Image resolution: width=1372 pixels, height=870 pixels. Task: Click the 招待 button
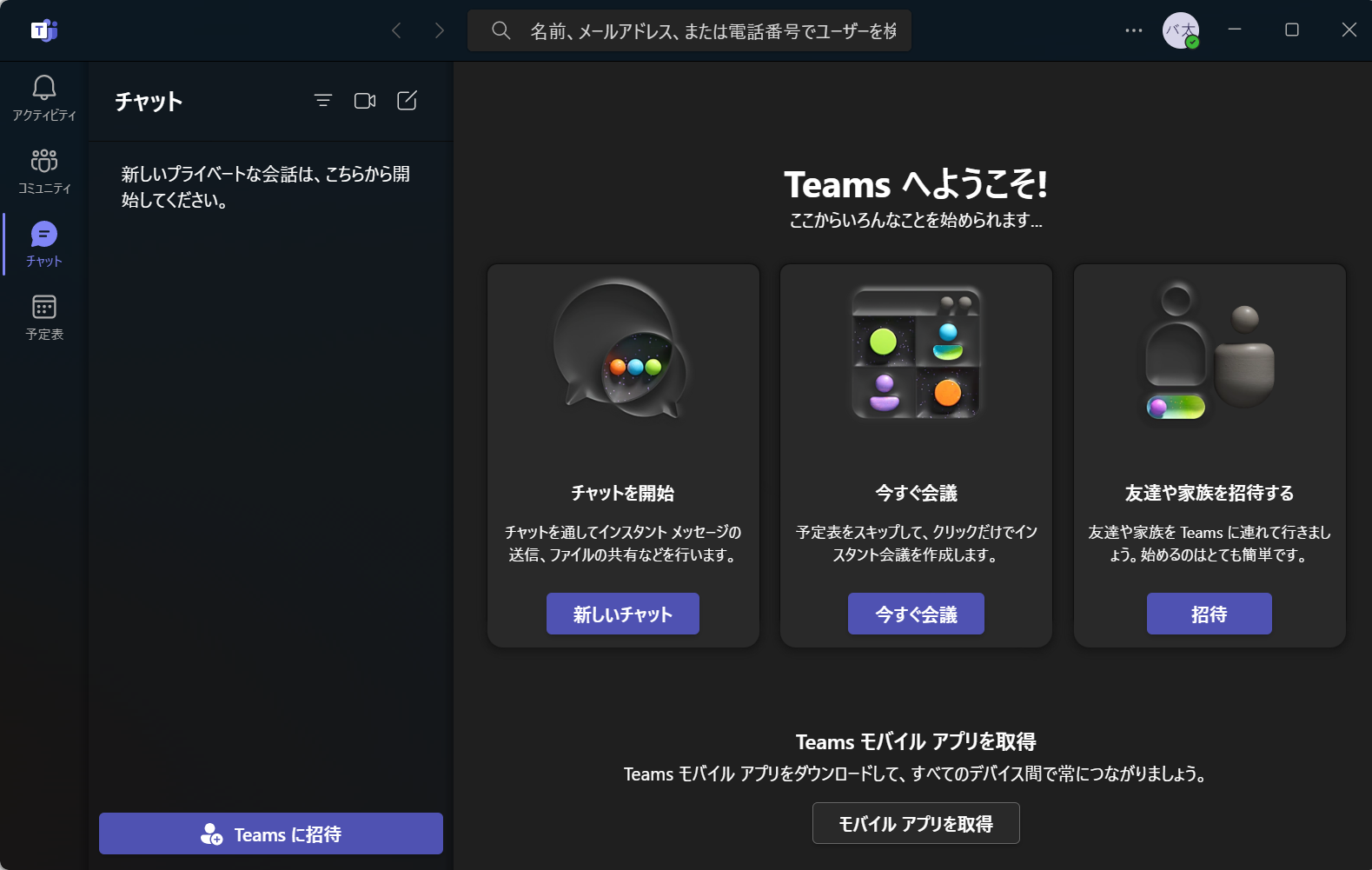[x=1210, y=614]
